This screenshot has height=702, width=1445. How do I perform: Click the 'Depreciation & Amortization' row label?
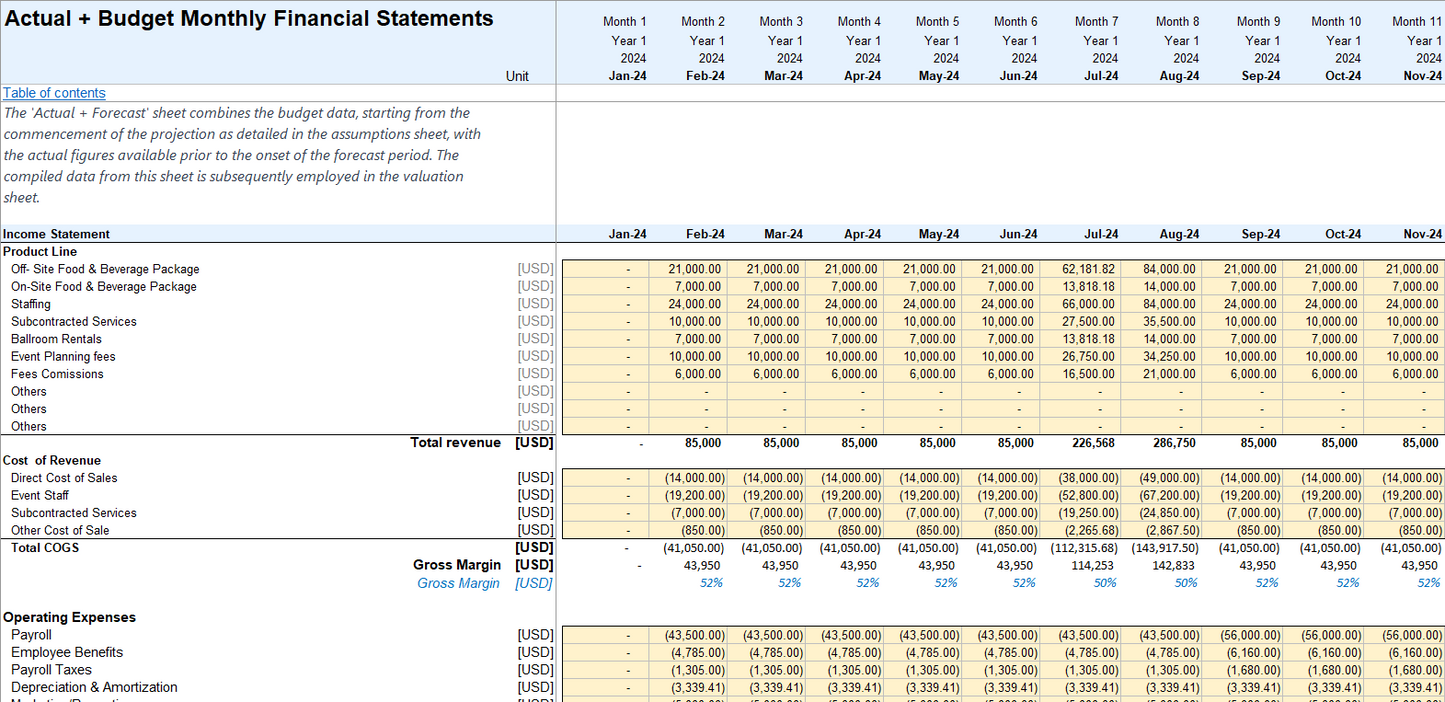click(x=94, y=687)
